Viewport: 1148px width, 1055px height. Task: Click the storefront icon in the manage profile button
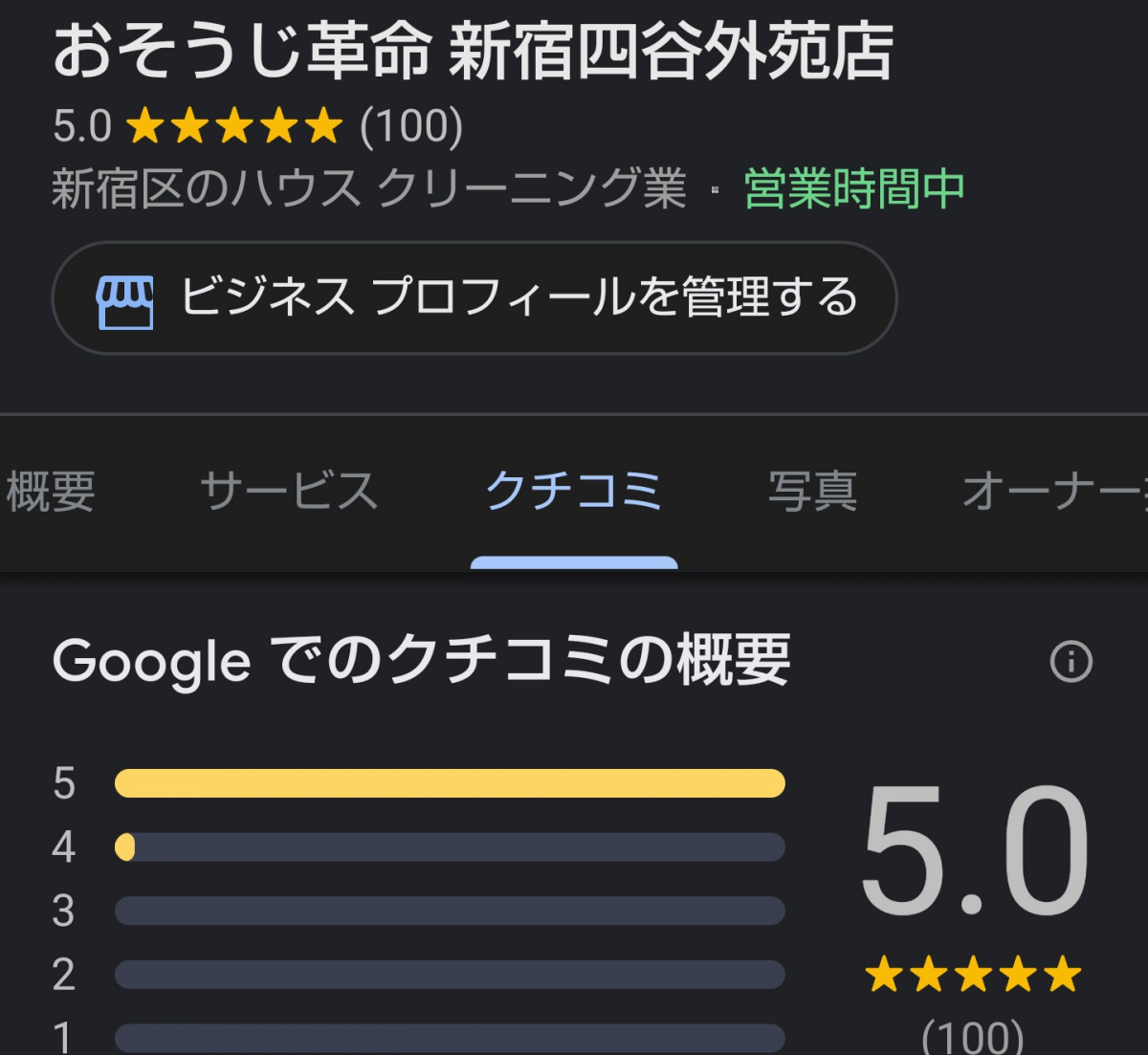(x=124, y=301)
